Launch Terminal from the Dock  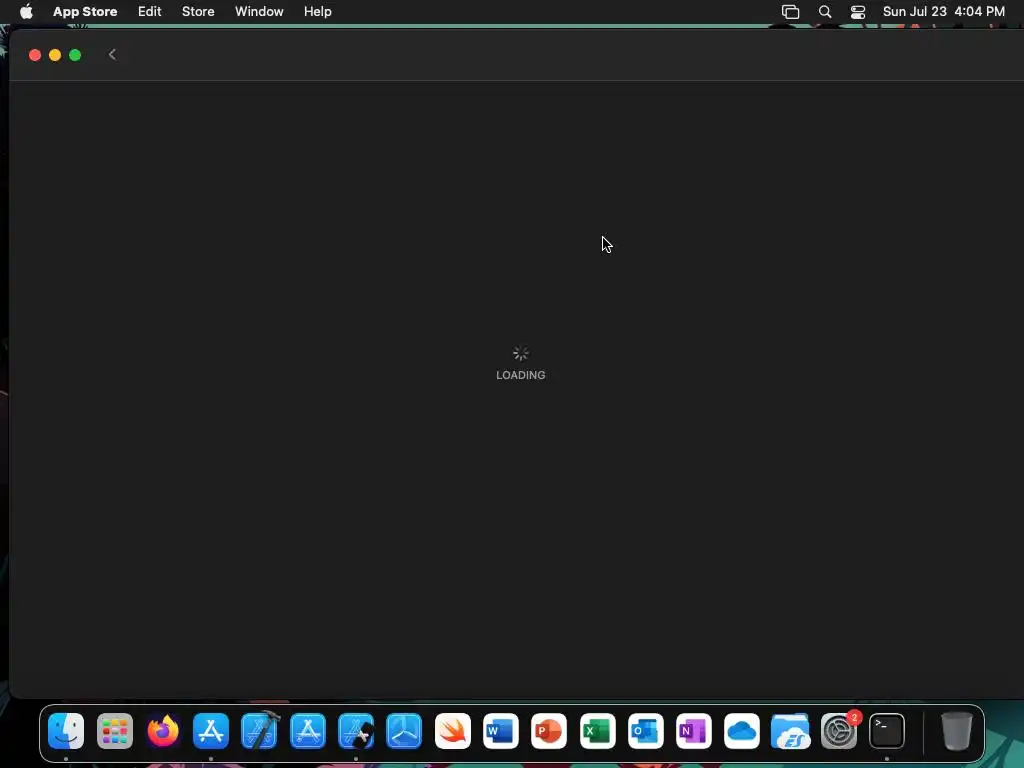pos(887,731)
